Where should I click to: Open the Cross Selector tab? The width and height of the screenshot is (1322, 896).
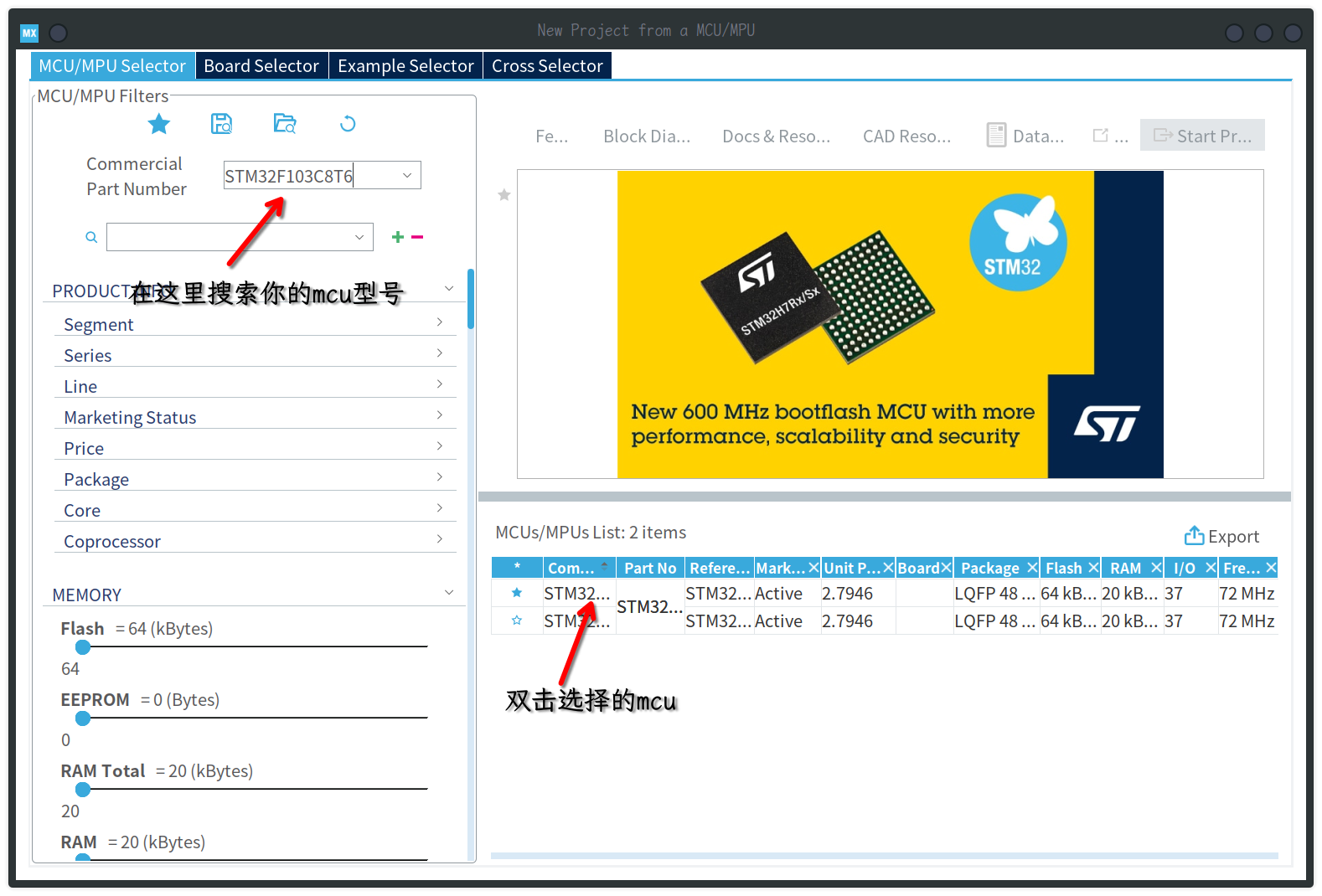pyautogui.click(x=547, y=65)
